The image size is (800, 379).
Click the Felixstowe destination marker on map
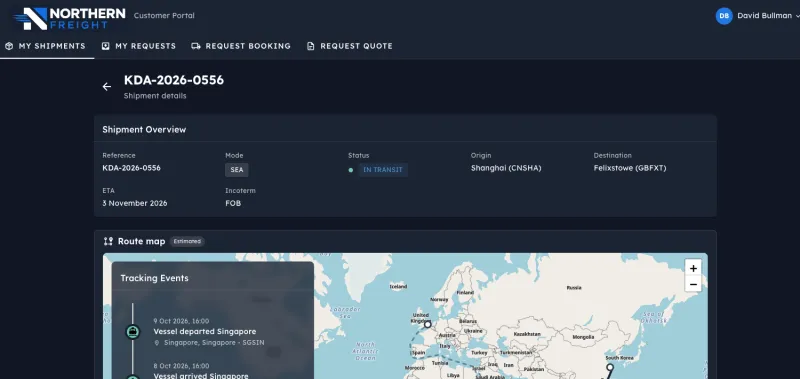click(x=428, y=324)
